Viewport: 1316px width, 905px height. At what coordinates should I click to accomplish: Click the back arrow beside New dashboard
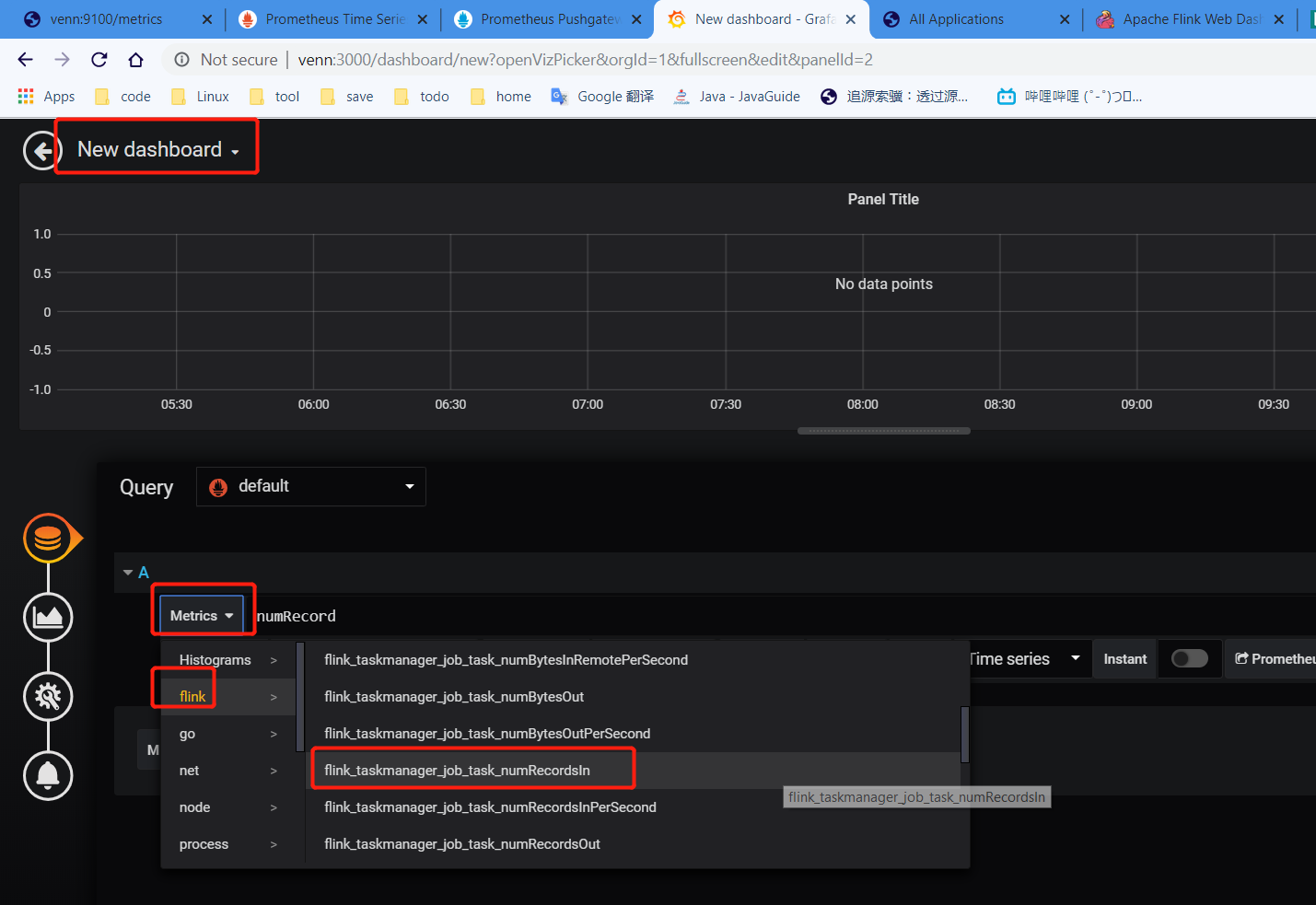(x=41, y=149)
